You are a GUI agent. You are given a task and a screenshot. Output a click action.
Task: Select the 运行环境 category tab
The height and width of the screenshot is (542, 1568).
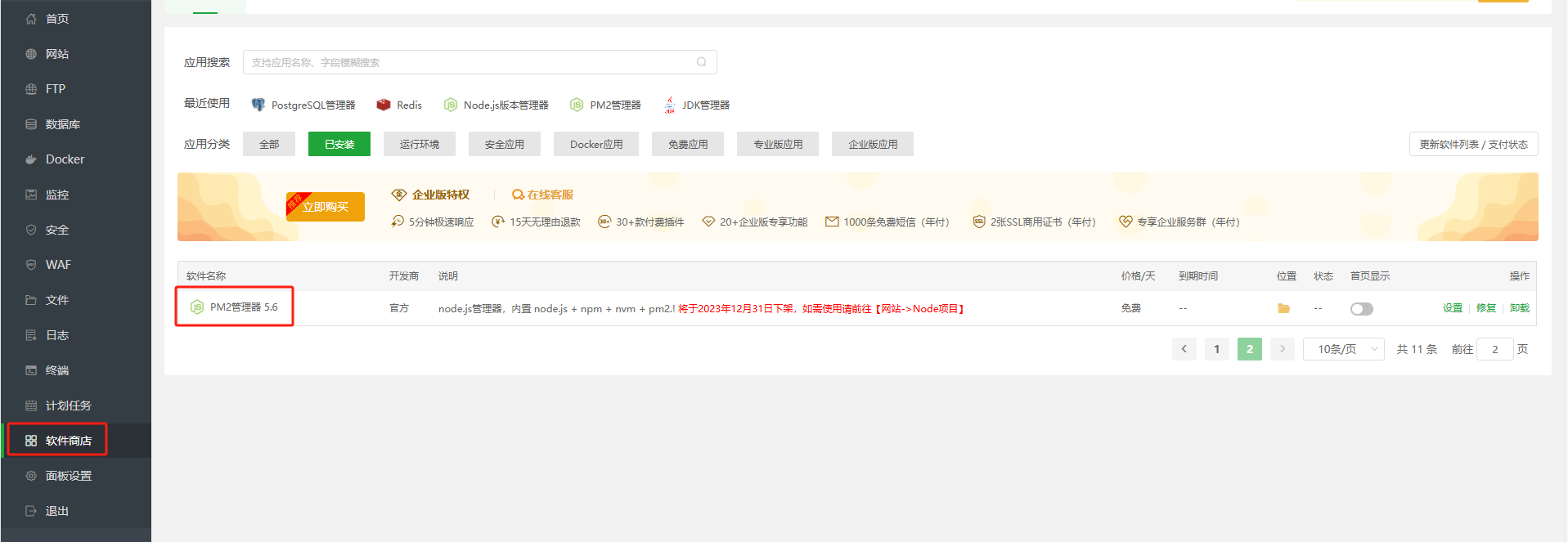[x=420, y=144]
